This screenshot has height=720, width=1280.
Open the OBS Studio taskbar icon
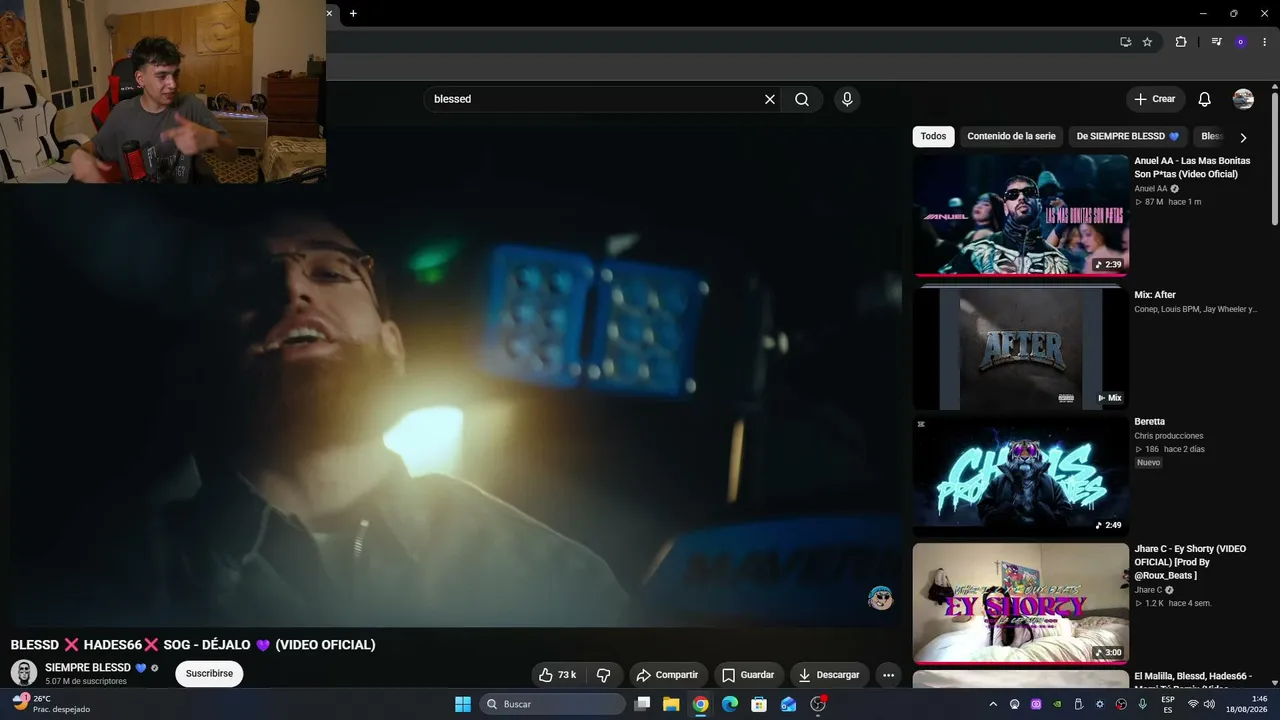point(818,704)
